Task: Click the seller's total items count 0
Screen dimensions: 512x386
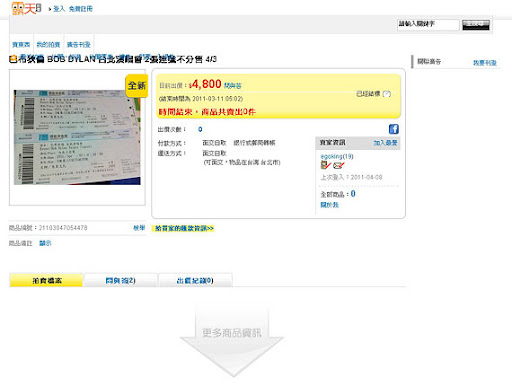Action: [x=353, y=194]
